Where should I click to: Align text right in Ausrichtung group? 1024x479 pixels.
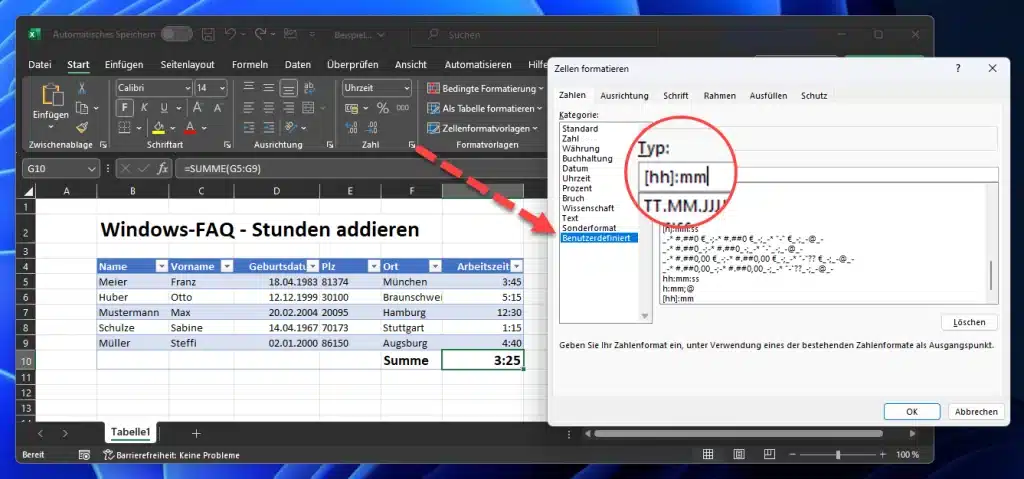tap(288, 108)
